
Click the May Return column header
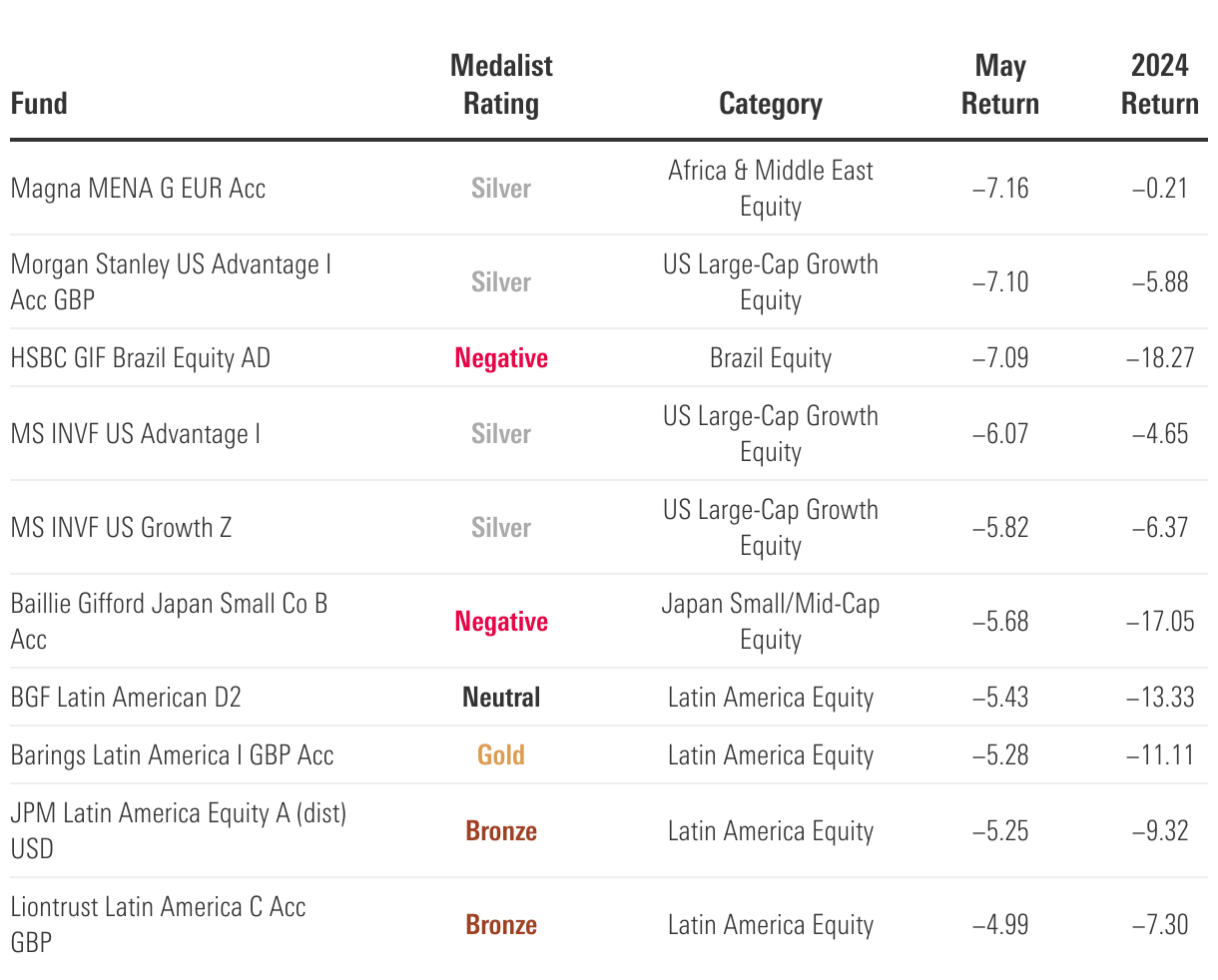[x=999, y=85]
